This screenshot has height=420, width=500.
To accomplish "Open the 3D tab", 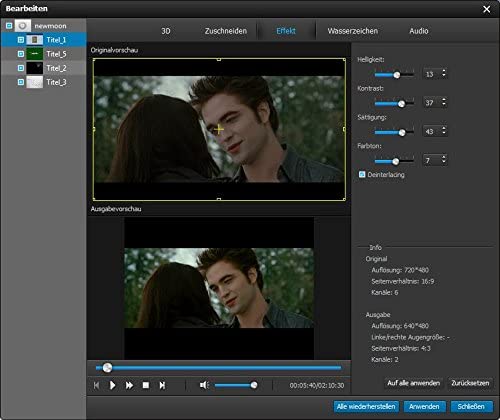I will point(166,31).
